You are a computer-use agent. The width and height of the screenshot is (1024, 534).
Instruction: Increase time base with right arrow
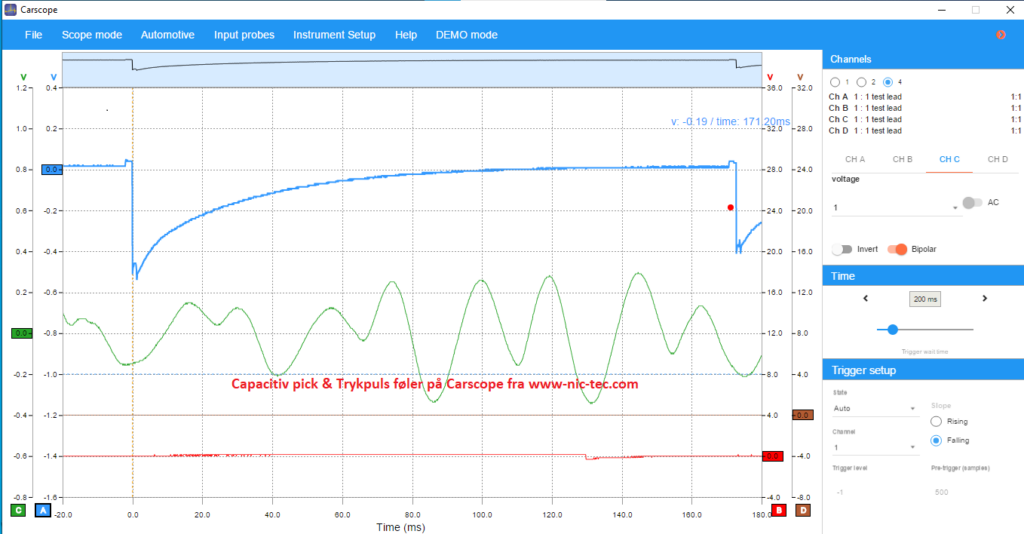point(985,298)
